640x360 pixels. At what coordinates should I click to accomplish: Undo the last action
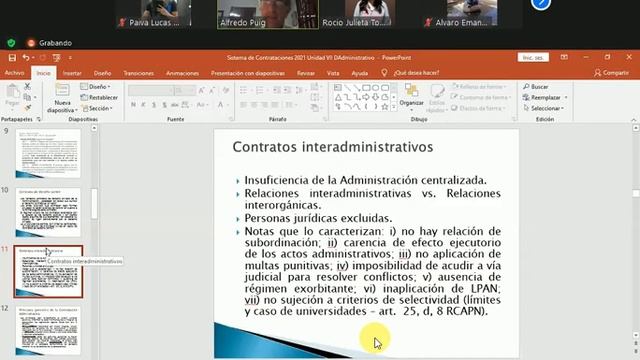click(26, 58)
